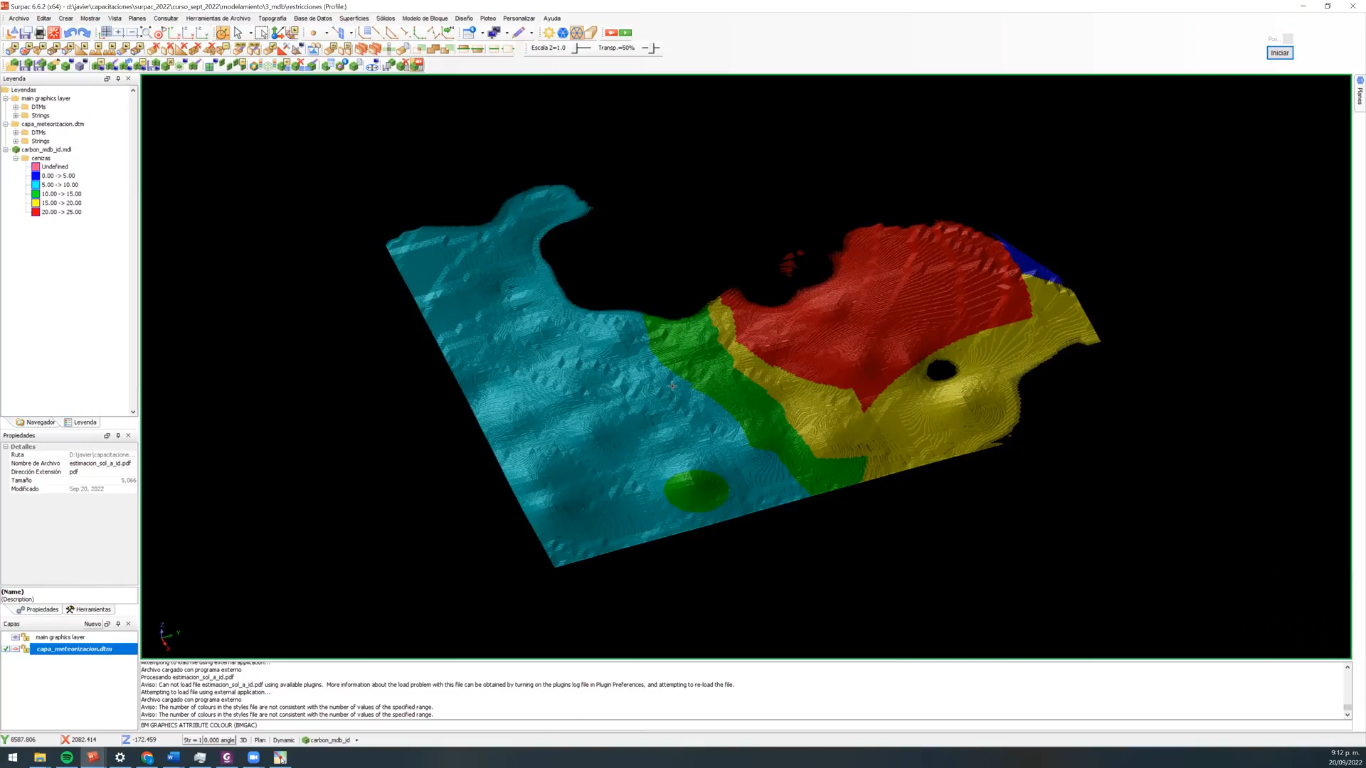Open the Base de Datos menu
Screen dimensions: 1366x768
click(x=313, y=18)
